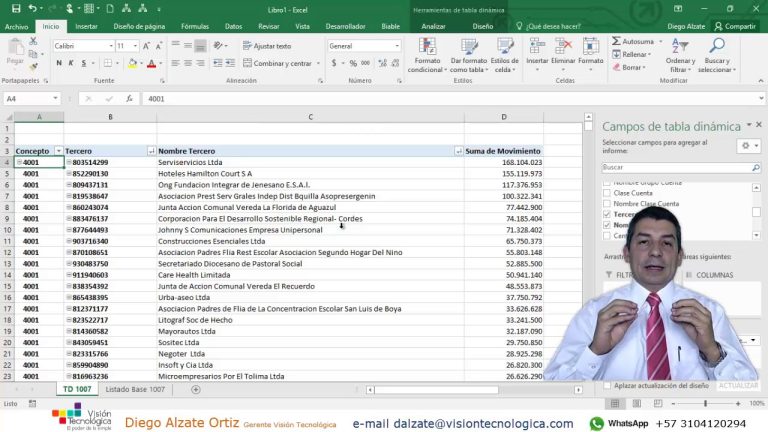This screenshot has height=432, width=768.
Task: Switch to Listado Base 1007 sheet
Action: 136,389
